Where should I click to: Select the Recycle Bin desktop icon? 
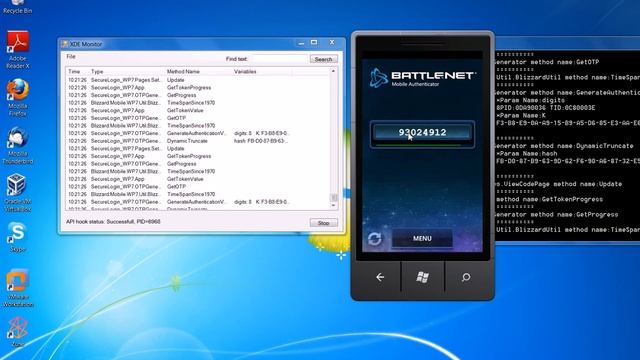pos(17,7)
